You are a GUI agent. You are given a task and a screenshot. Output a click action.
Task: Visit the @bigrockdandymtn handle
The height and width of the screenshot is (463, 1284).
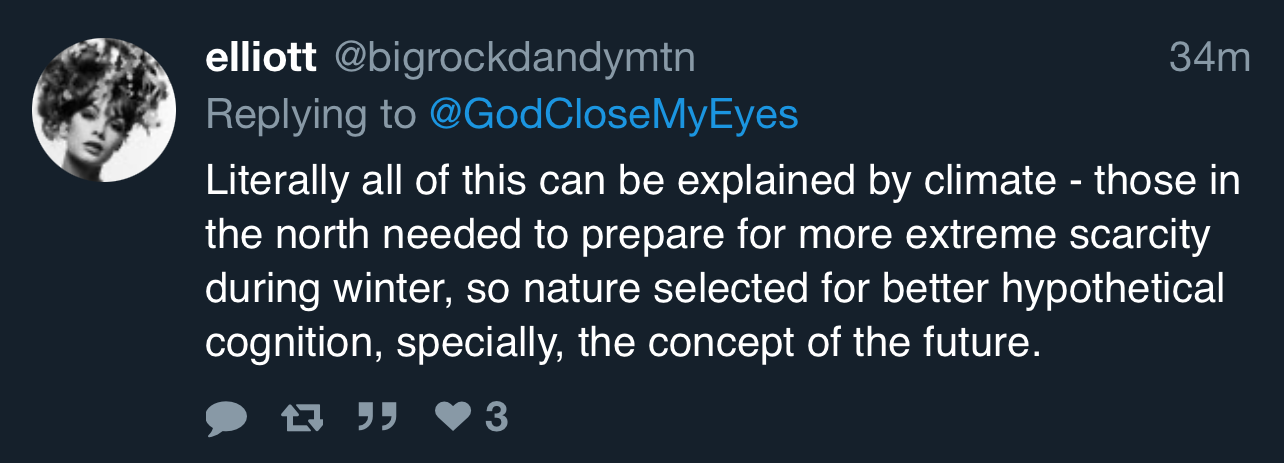click(x=513, y=60)
